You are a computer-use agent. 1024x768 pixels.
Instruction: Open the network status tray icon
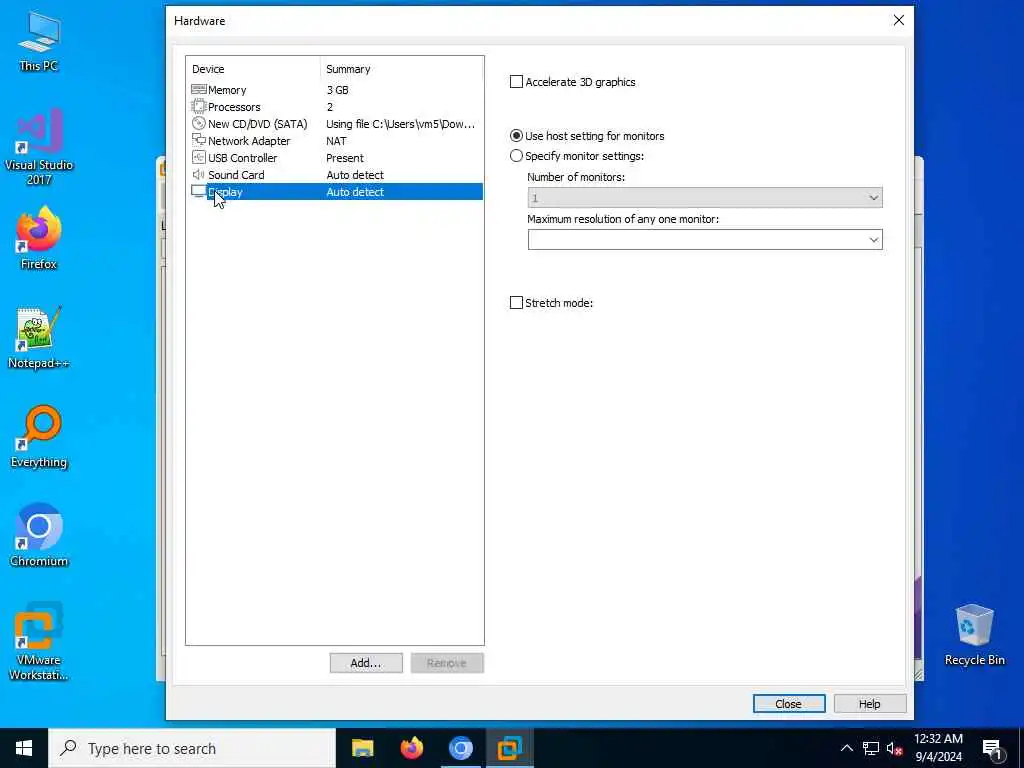[x=871, y=748]
